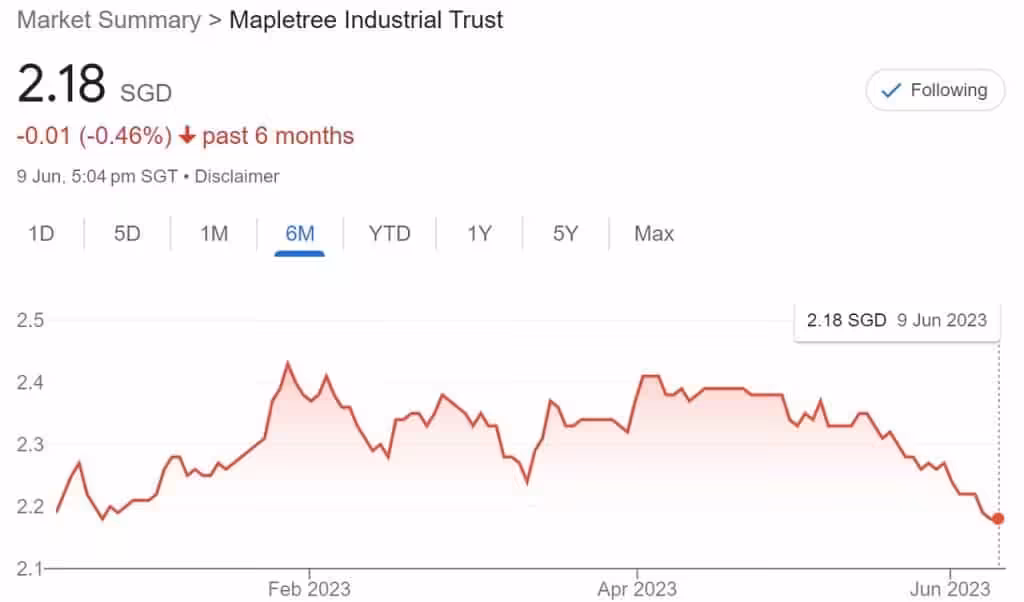The height and width of the screenshot is (602, 1024).
Task: Click the blue checkmark inside Following button
Action: pyautogui.click(x=890, y=90)
